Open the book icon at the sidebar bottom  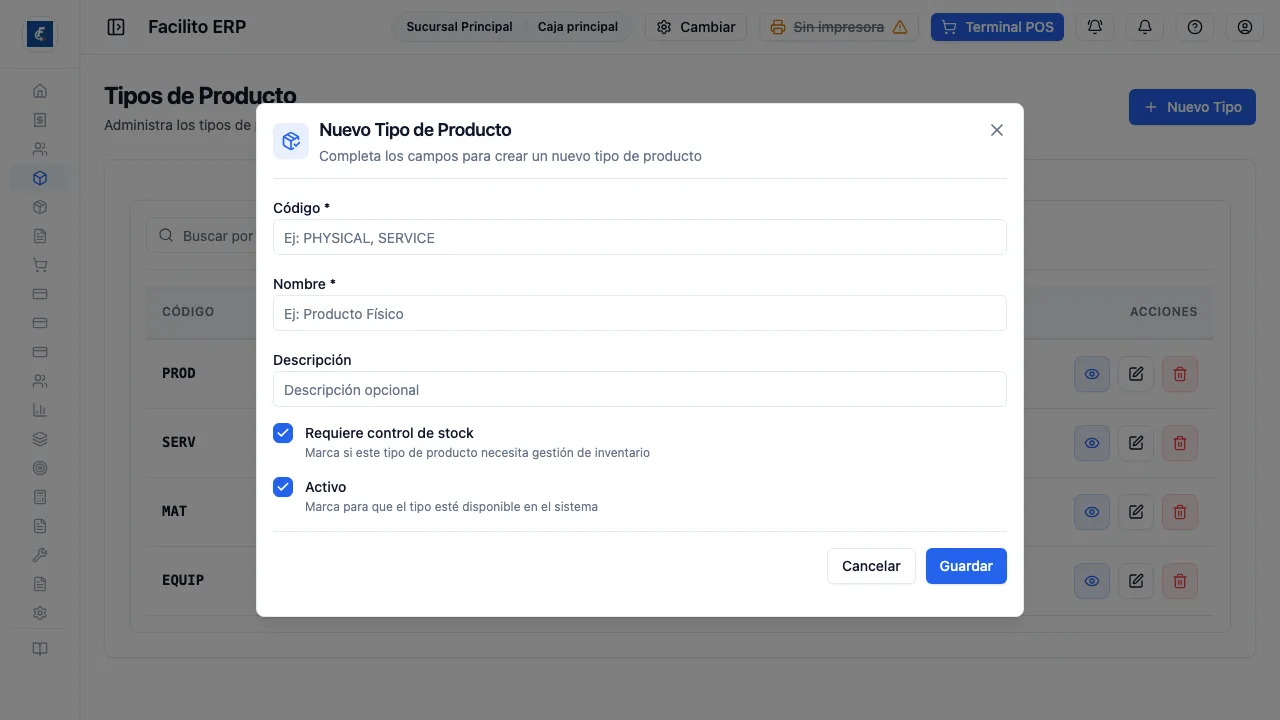tap(40, 649)
